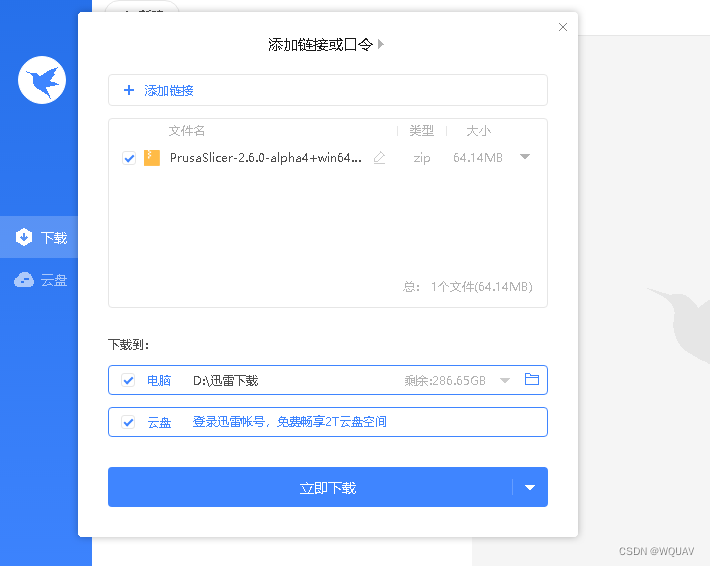
Task: Click the total 1个文件(64.14MB) summary
Action: pos(467,287)
